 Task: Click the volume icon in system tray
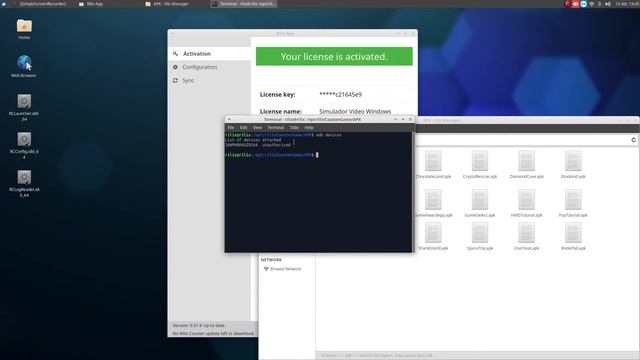coord(607,4)
